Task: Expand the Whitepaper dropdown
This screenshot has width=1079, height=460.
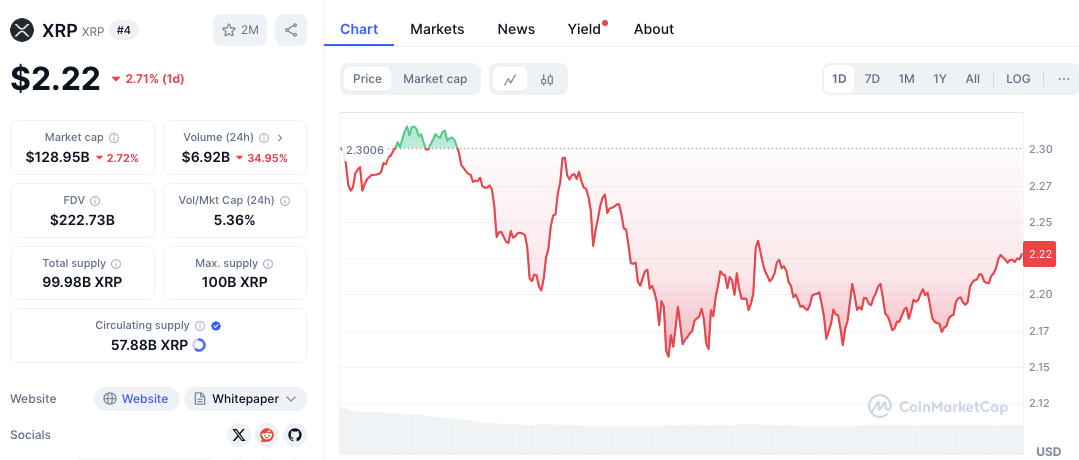Action: [245, 399]
